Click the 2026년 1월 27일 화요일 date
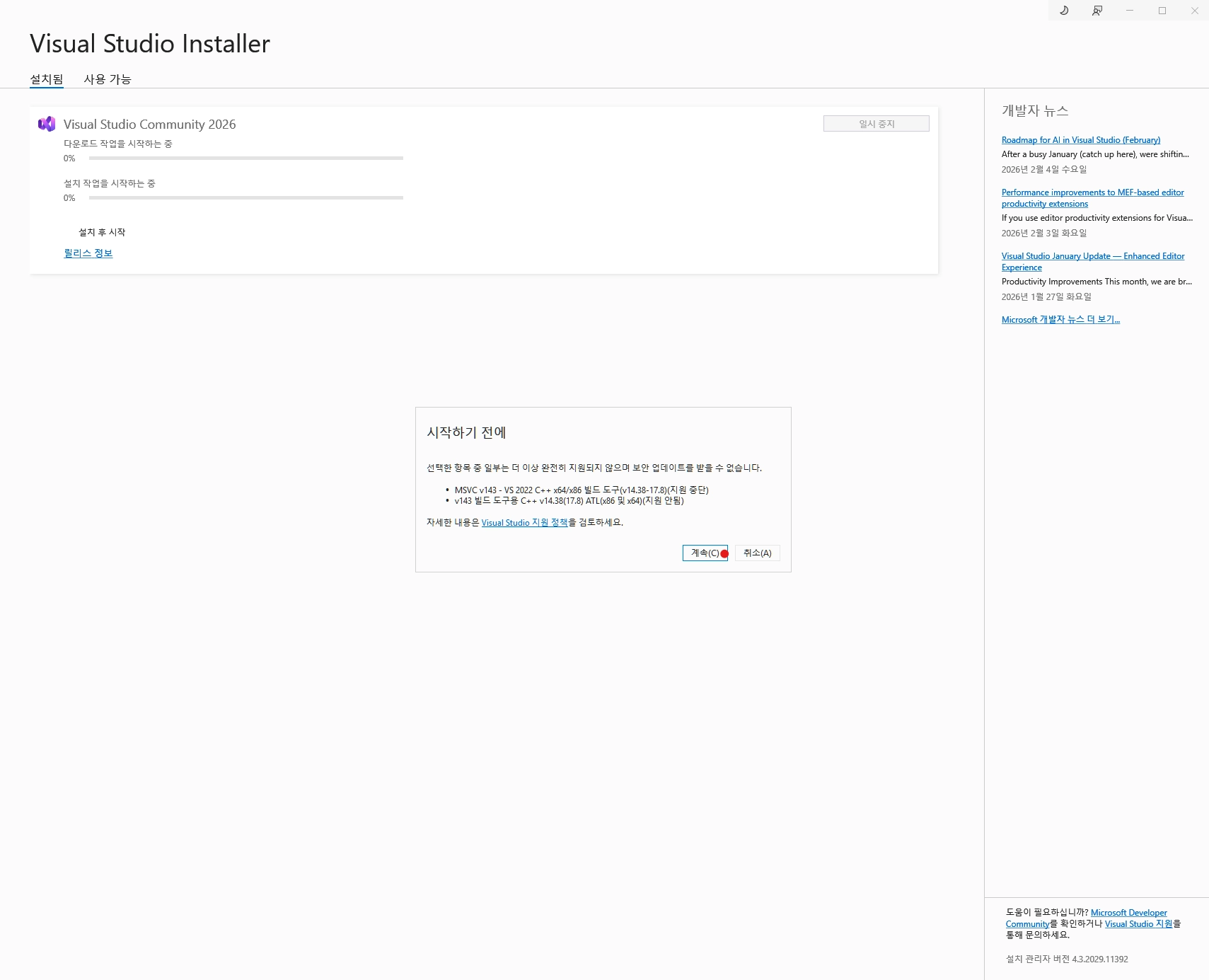The height and width of the screenshot is (980, 1209). coord(1046,297)
